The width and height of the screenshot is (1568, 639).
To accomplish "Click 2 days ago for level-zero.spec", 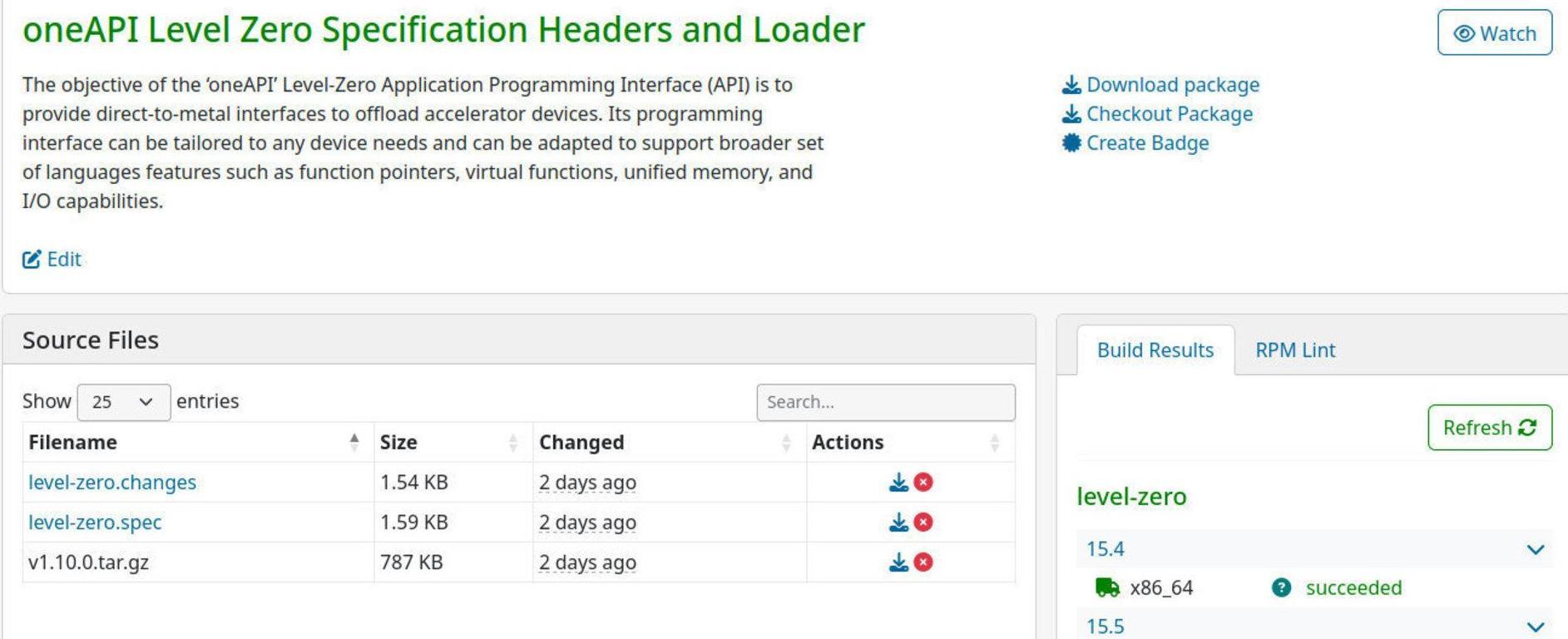I will point(587,523).
